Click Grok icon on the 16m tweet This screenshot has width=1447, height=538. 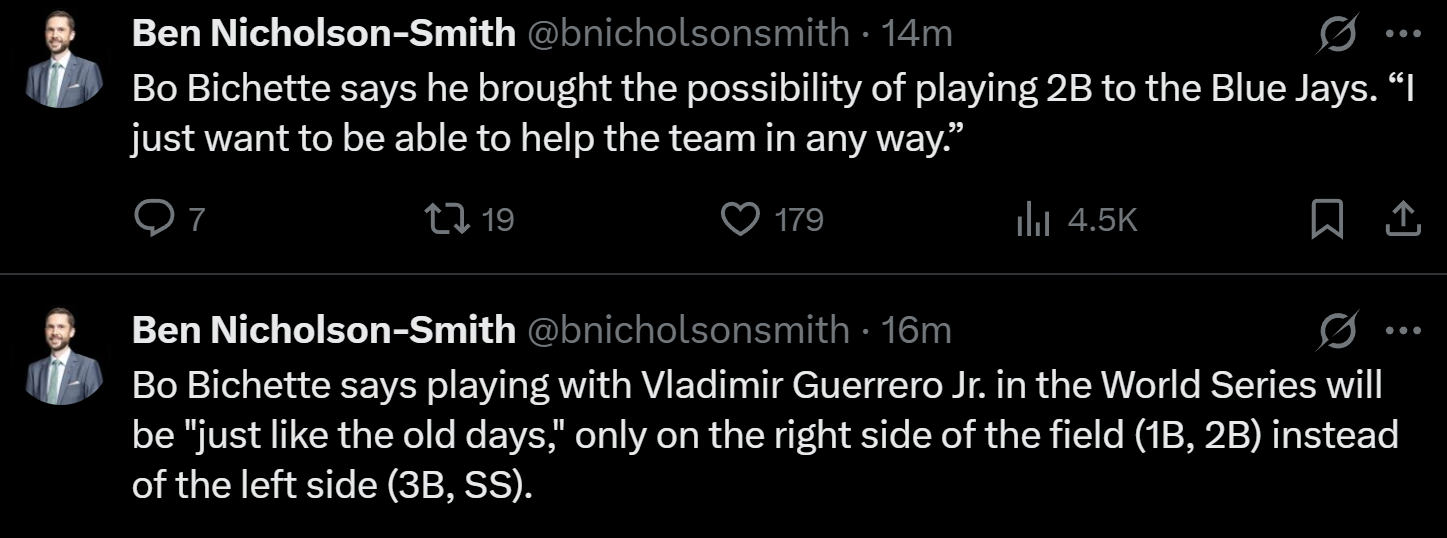(1337, 330)
